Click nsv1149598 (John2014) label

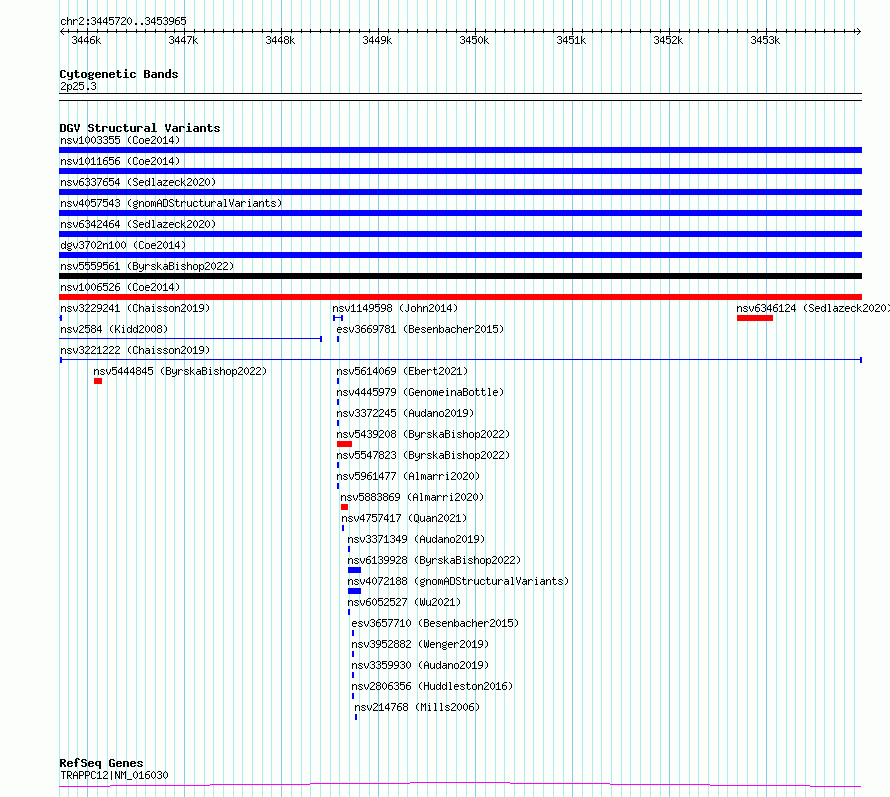[395, 308]
